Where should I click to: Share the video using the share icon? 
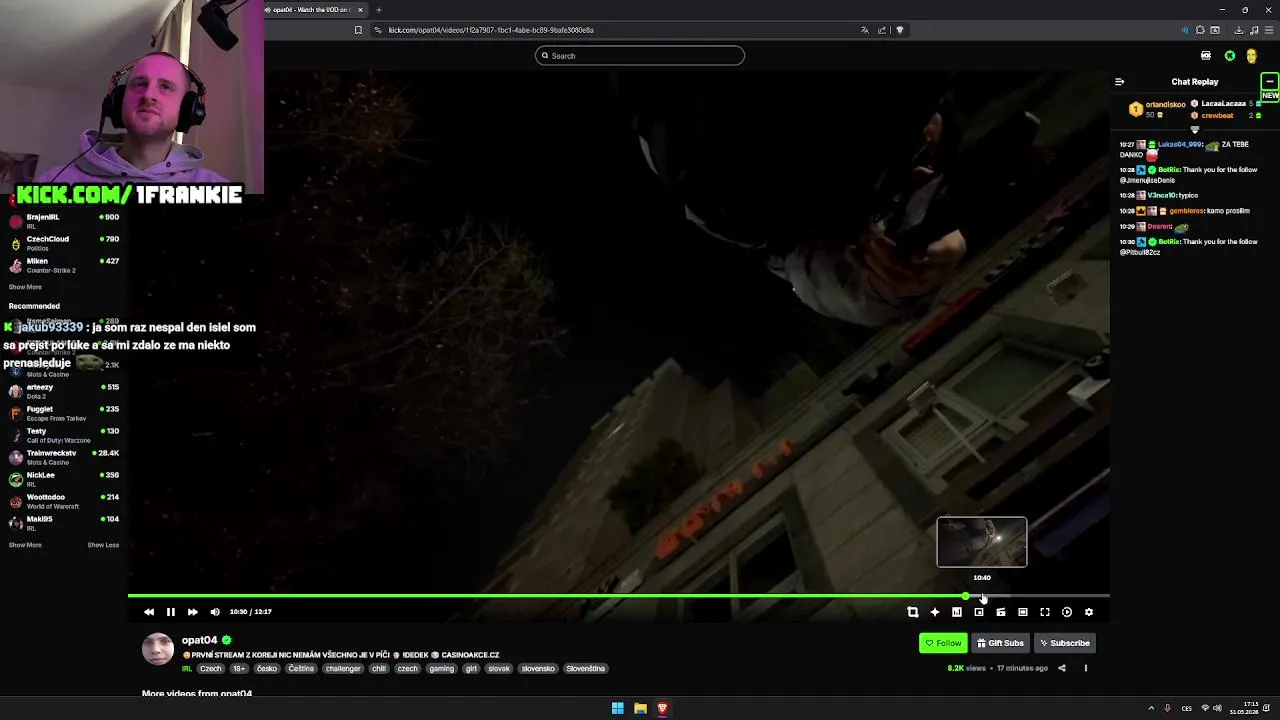(x=1062, y=668)
